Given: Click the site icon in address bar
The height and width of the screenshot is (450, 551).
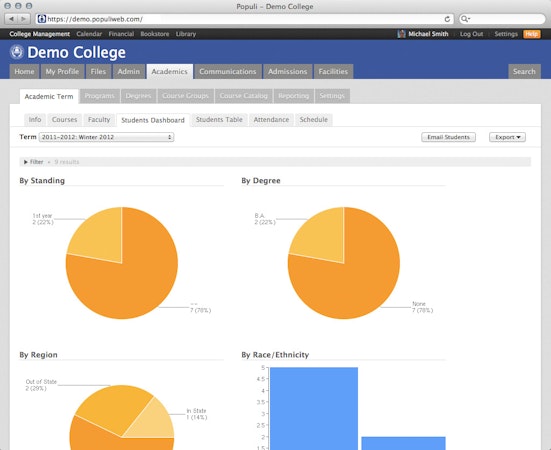Looking at the screenshot, I should tap(42, 19).
